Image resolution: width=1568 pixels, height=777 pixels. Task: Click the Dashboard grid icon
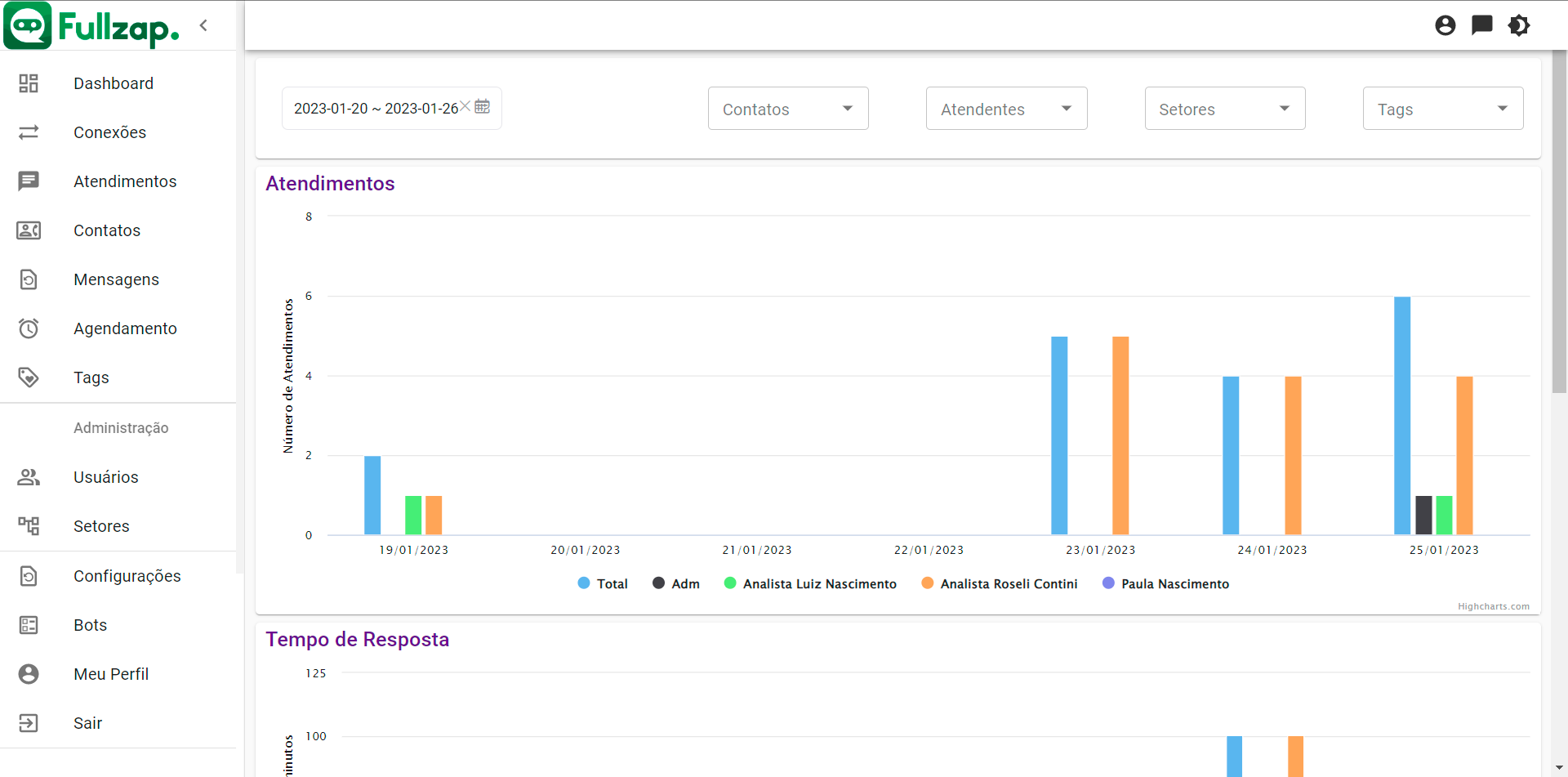(x=29, y=83)
